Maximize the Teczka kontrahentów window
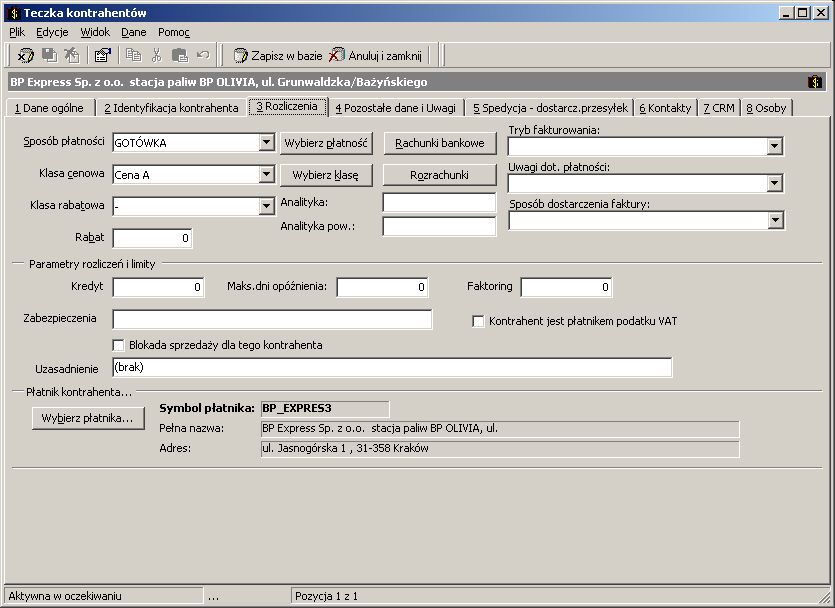The height and width of the screenshot is (608, 835). tap(804, 13)
